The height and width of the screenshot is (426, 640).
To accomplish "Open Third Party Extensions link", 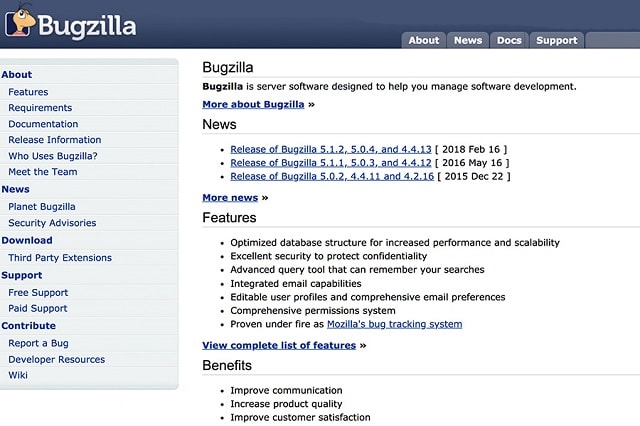I will click(x=60, y=258).
